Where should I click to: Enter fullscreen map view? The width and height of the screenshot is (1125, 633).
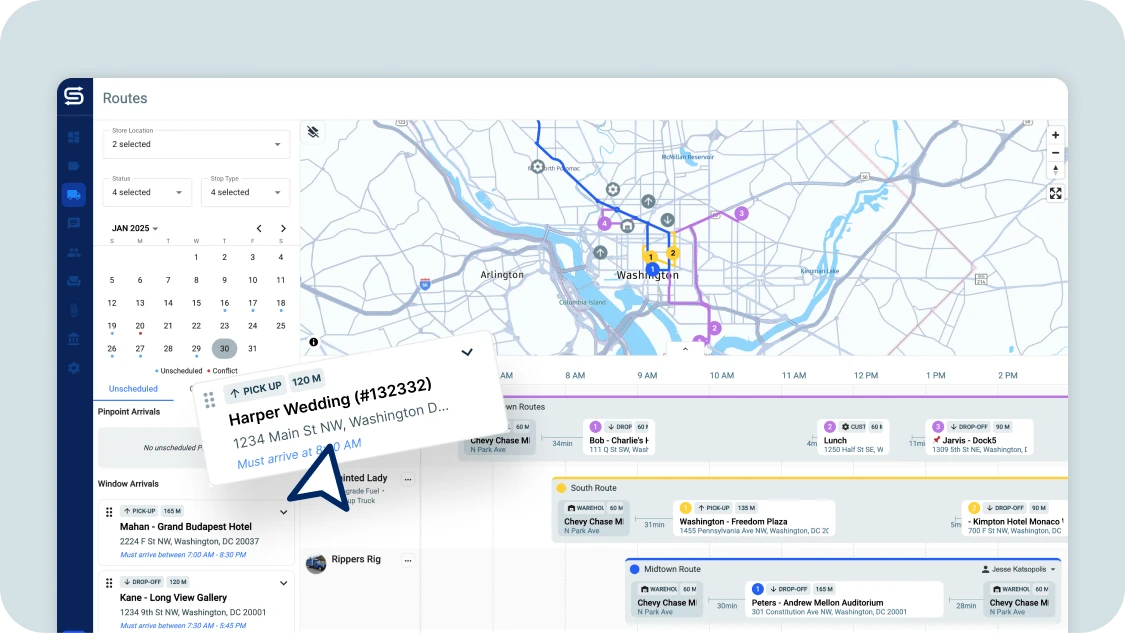coord(1055,193)
